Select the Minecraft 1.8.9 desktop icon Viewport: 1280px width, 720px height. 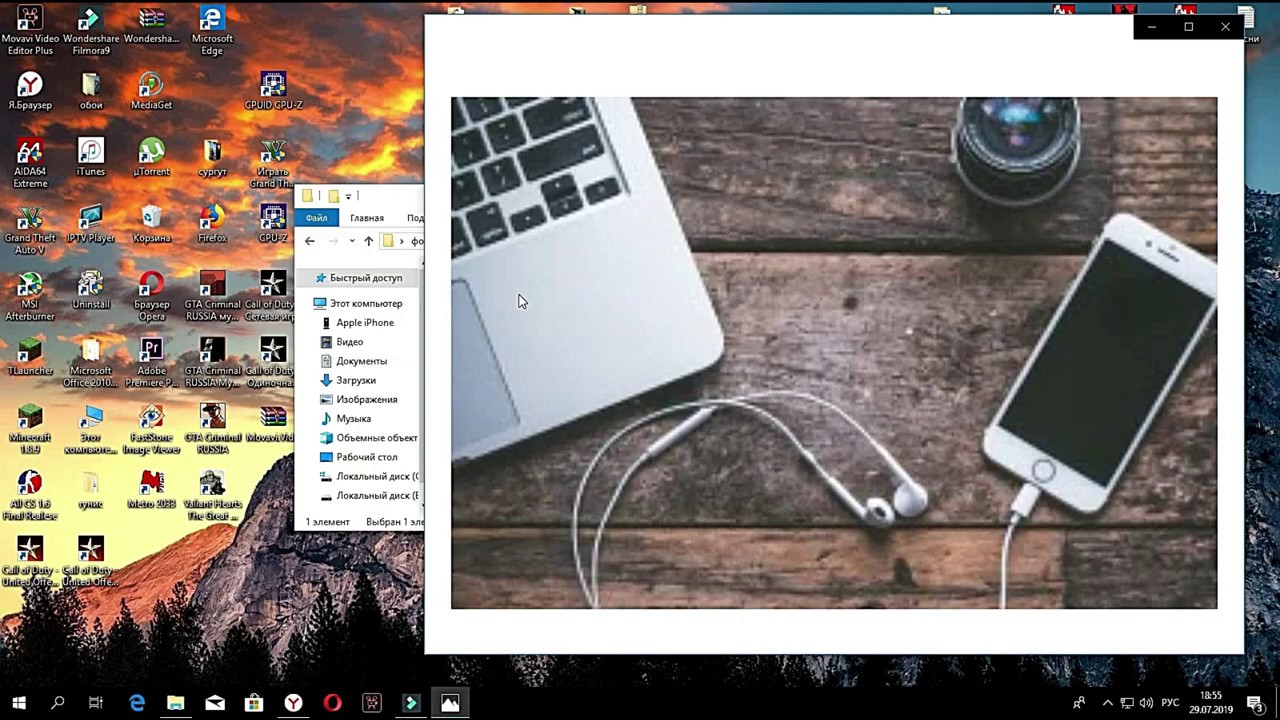(x=30, y=429)
